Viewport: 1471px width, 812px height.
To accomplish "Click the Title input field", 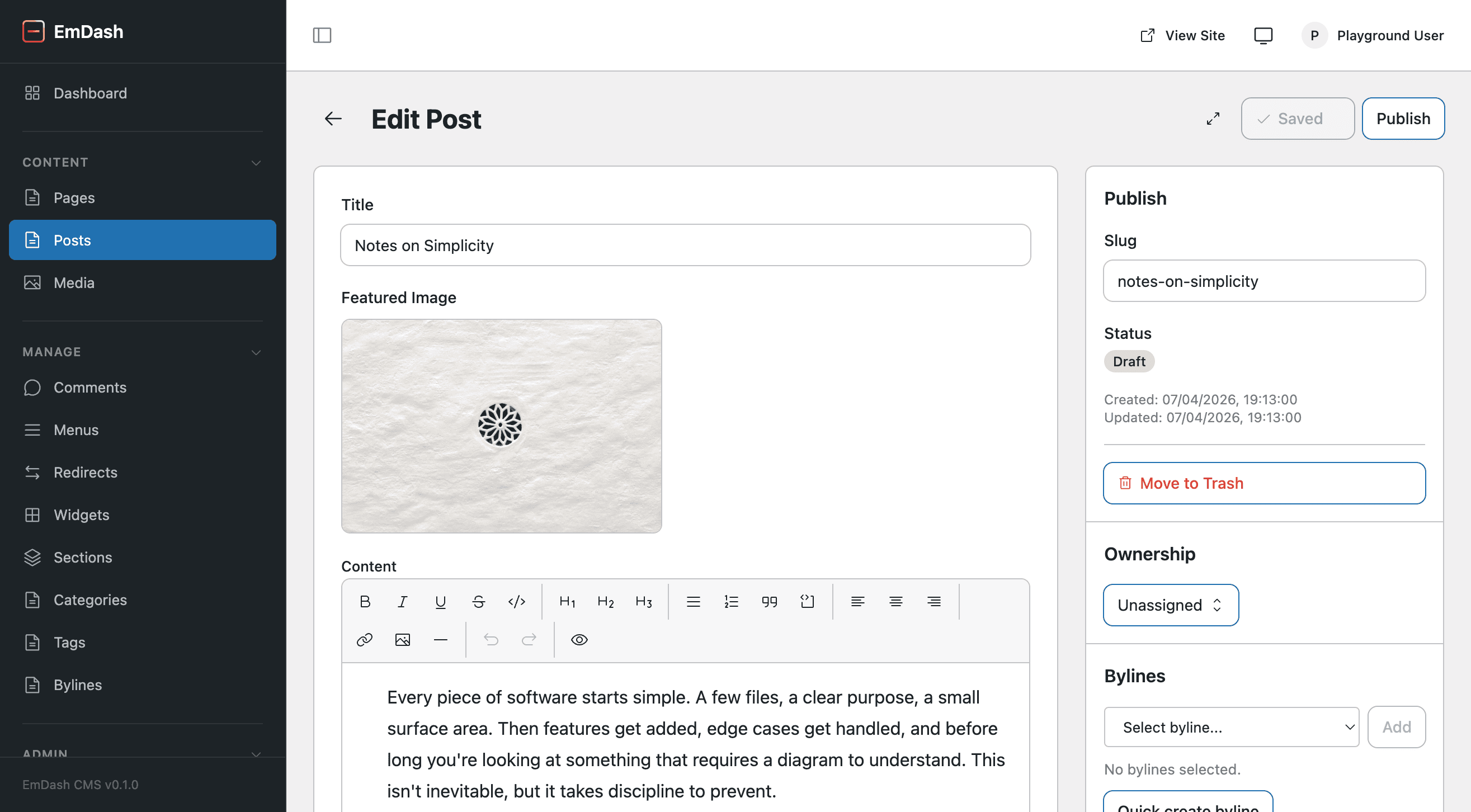I will click(x=685, y=245).
